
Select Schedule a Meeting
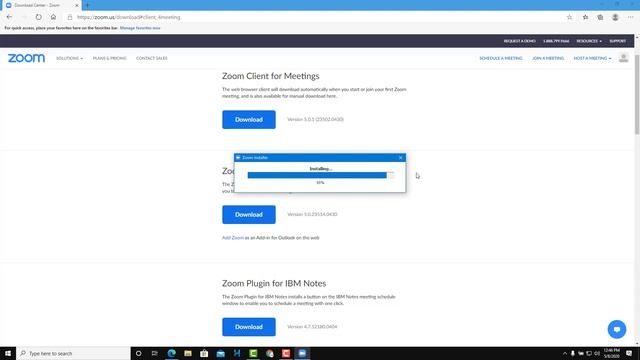click(501, 58)
